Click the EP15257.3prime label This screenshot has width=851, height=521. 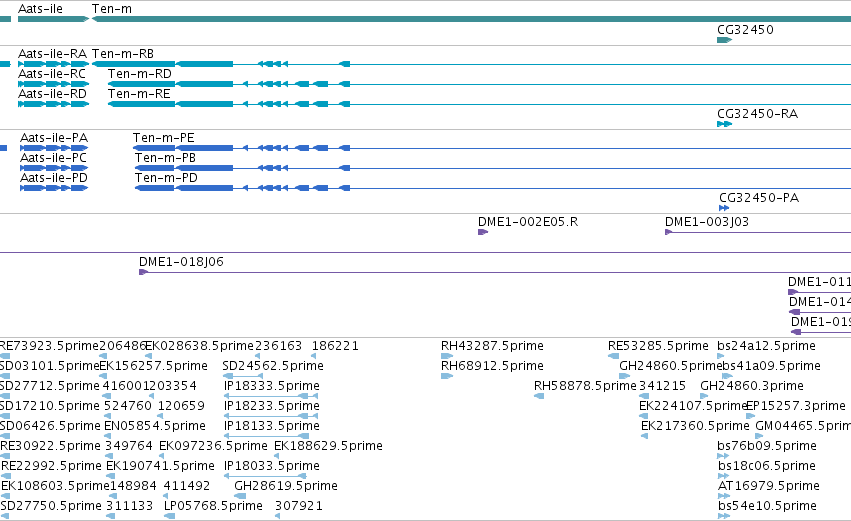coord(796,406)
